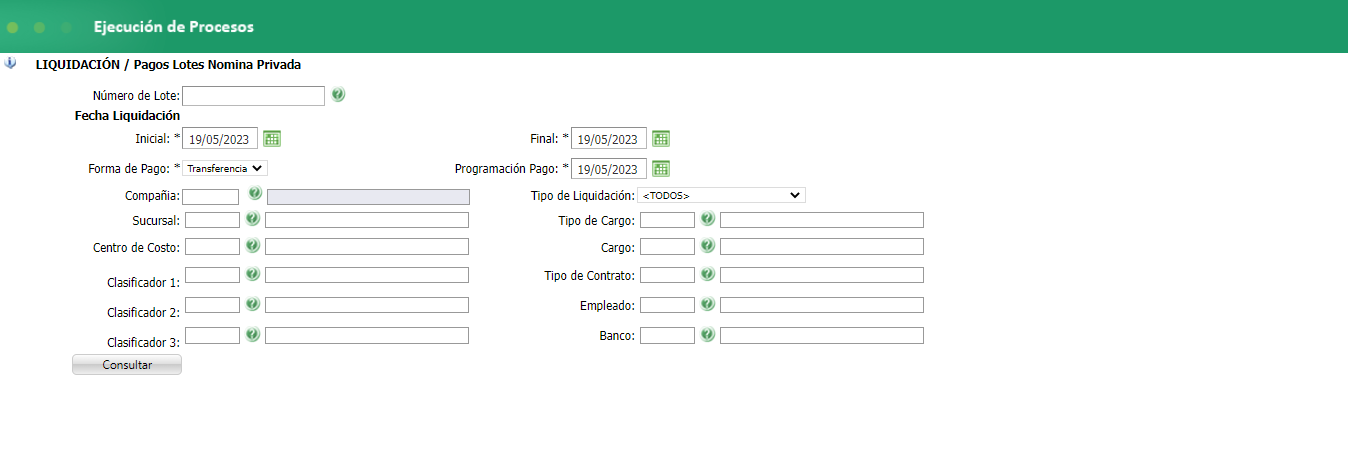Image resolution: width=1348 pixels, height=457 pixels.
Task: Click the Programación Pago date field
Action: [x=609, y=169]
